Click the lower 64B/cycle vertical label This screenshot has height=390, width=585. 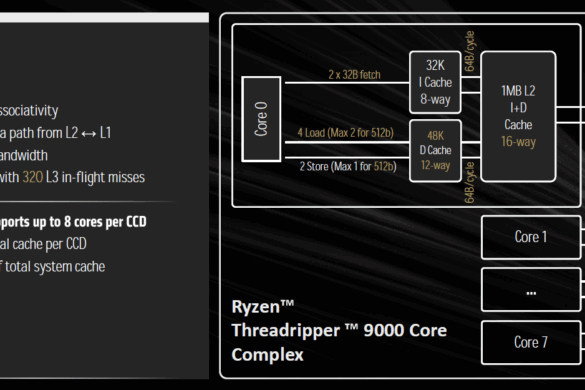click(469, 182)
